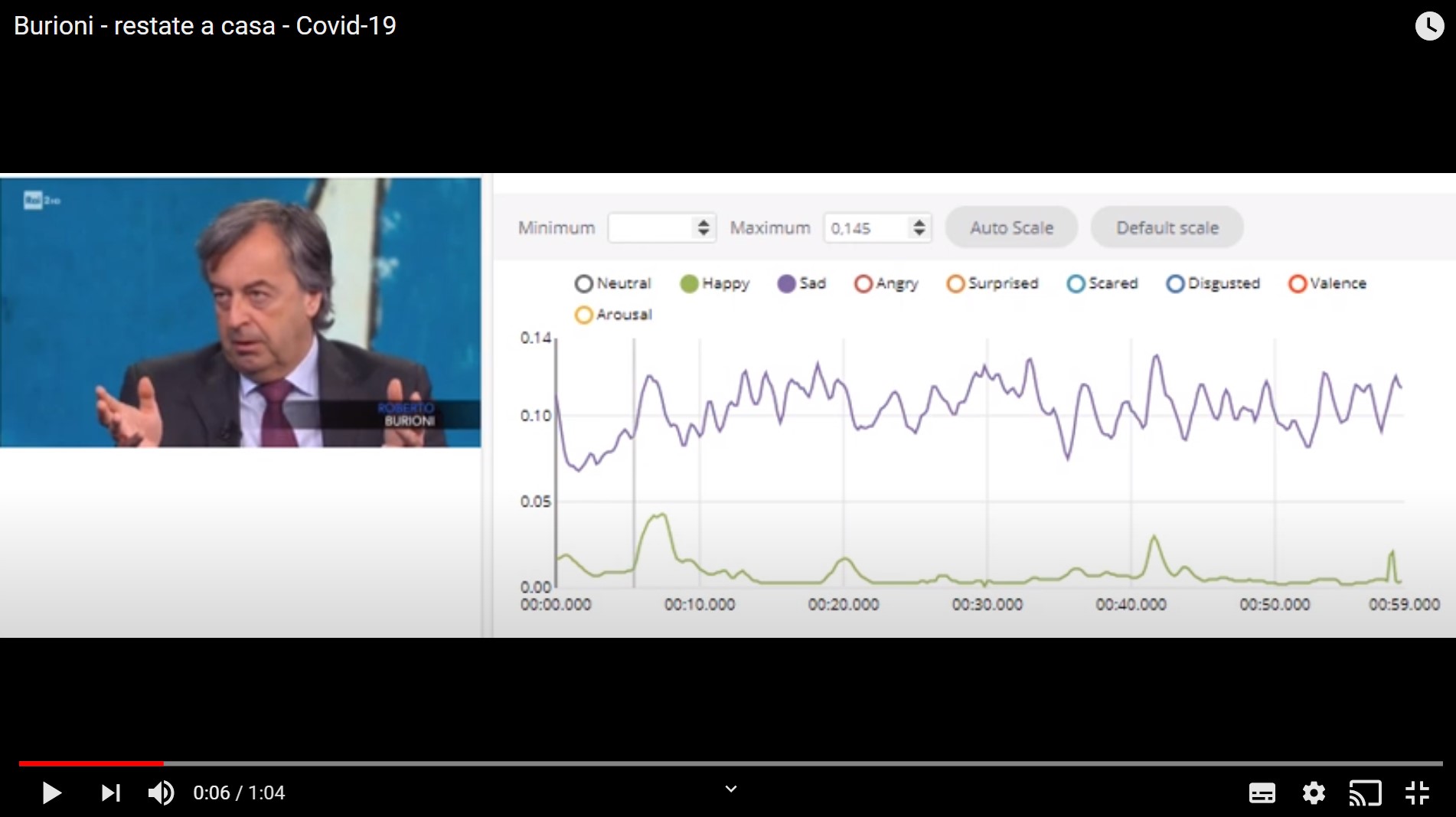
Task: Expand the chevron below the progress bar
Action: pyautogui.click(x=731, y=789)
